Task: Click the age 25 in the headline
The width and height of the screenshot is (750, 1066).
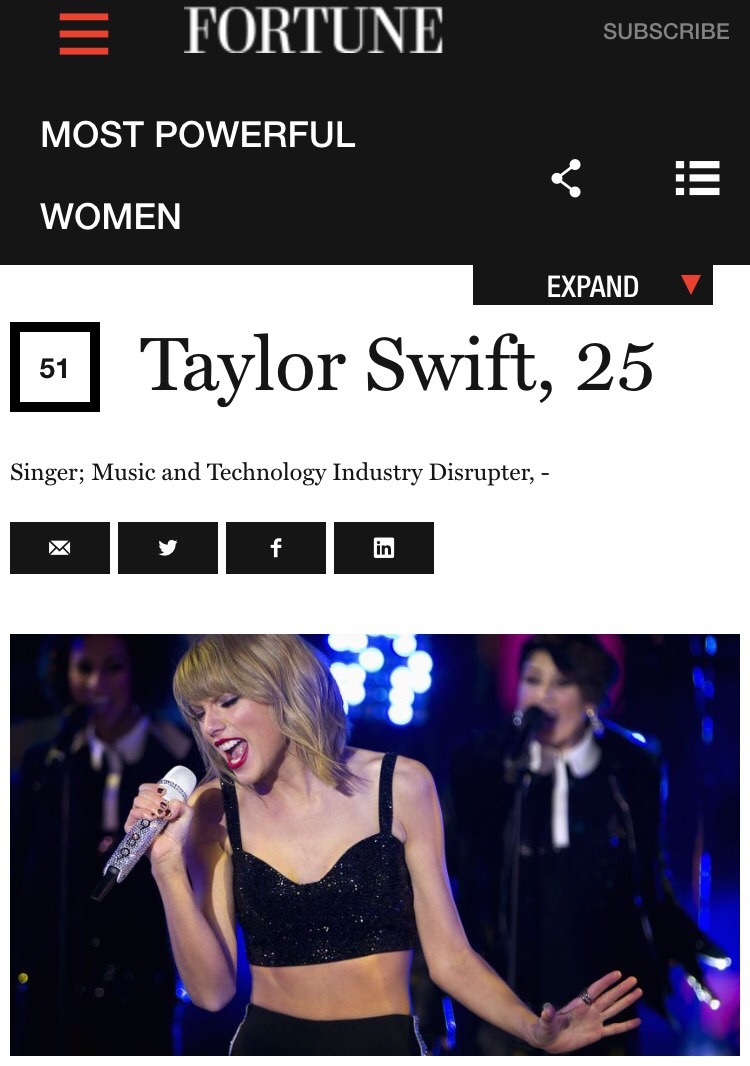Action: [615, 368]
